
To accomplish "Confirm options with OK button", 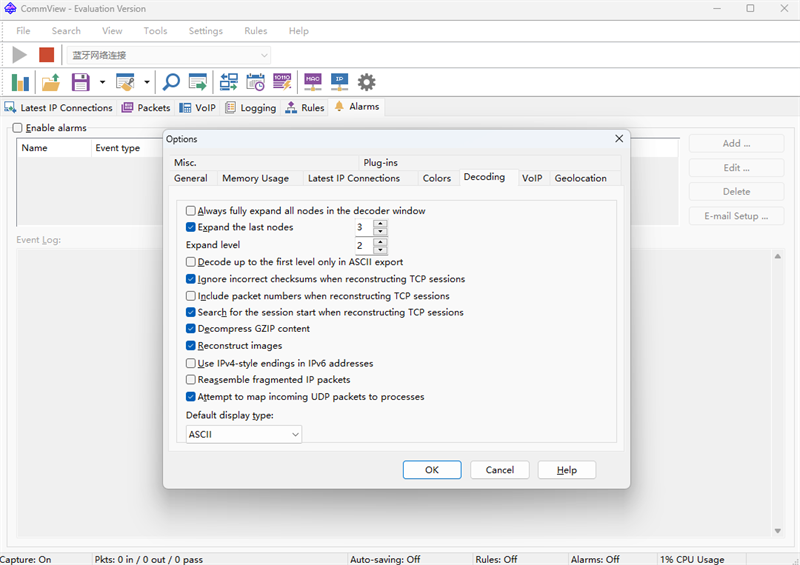I will 432,470.
